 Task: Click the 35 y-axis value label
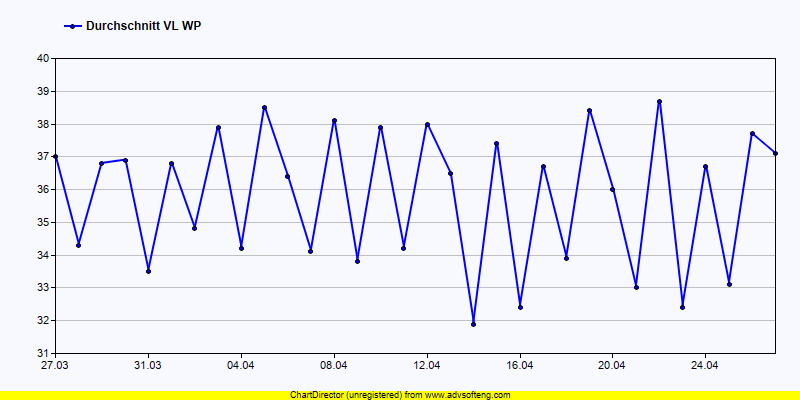pos(43,222)
